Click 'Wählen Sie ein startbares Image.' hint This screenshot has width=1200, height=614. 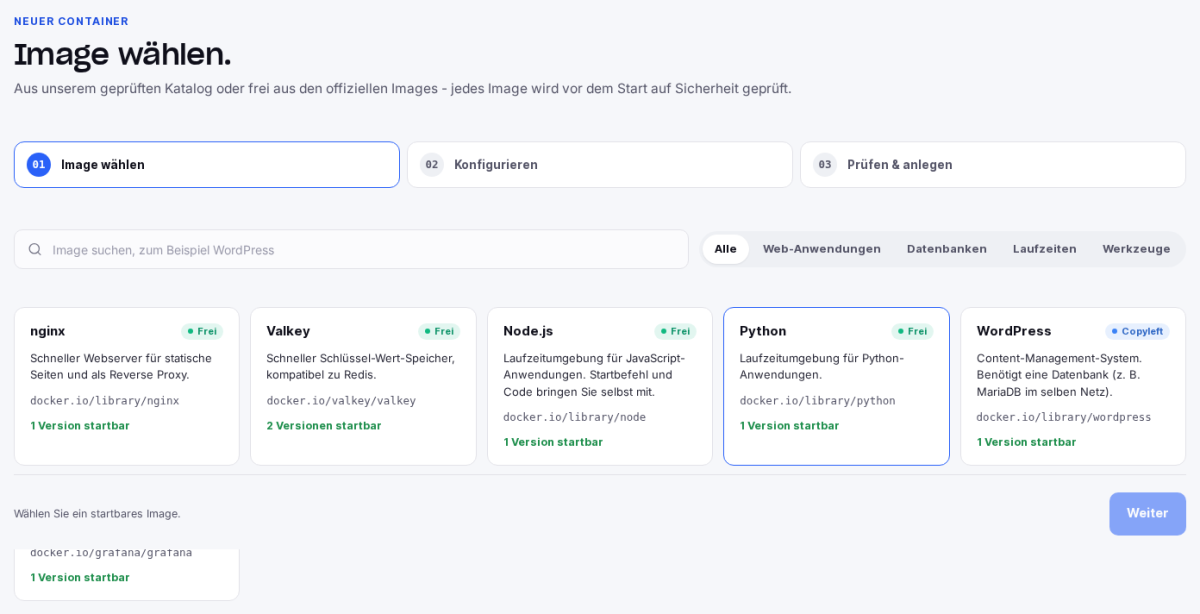[97, 513]
